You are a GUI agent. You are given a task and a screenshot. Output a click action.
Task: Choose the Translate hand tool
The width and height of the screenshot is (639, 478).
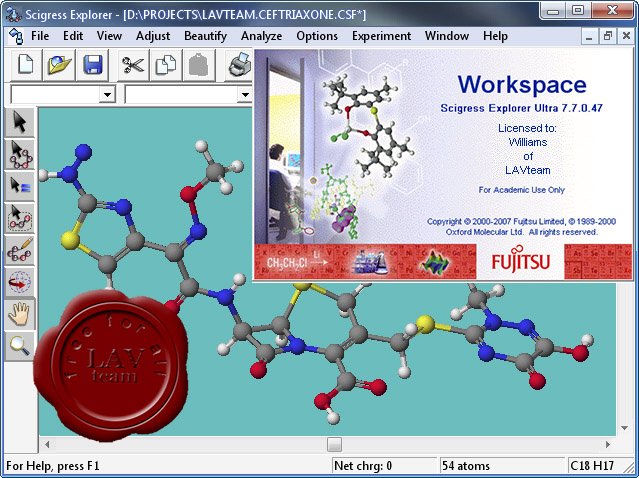(20, 313)
